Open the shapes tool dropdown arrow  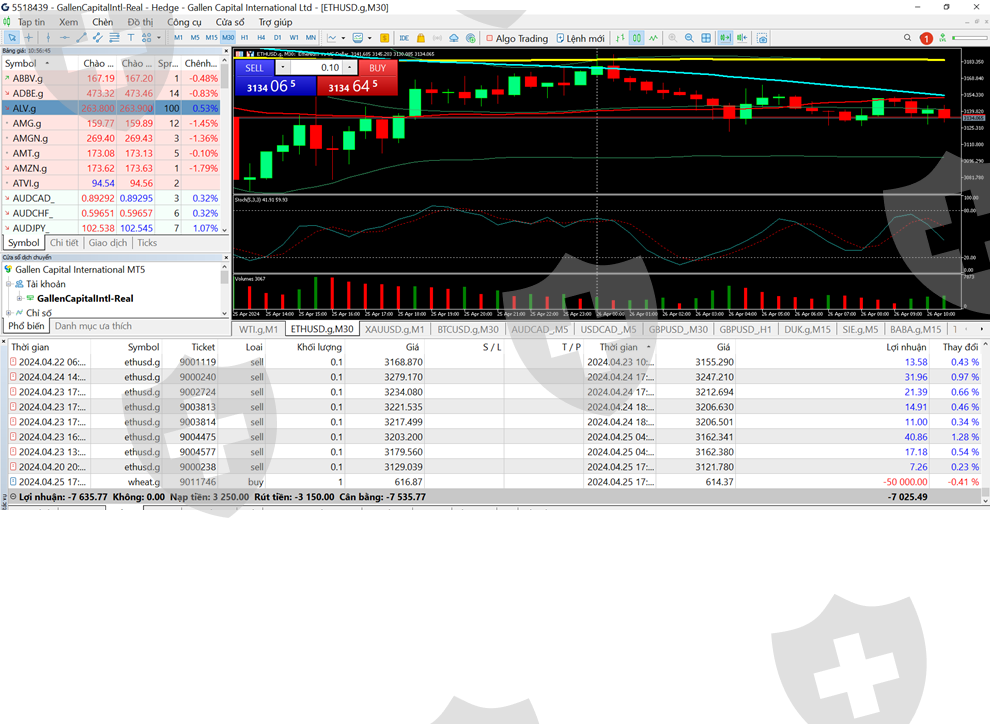[x=158, y=38]
